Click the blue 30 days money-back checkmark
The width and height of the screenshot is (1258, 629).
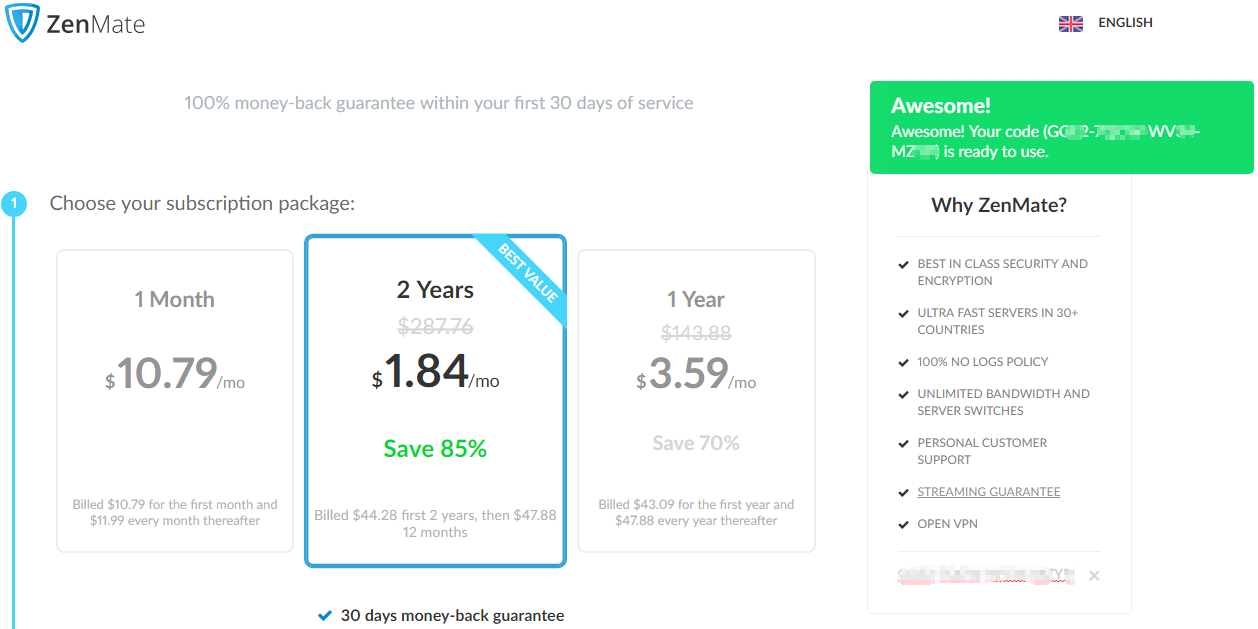pos(324,616)
